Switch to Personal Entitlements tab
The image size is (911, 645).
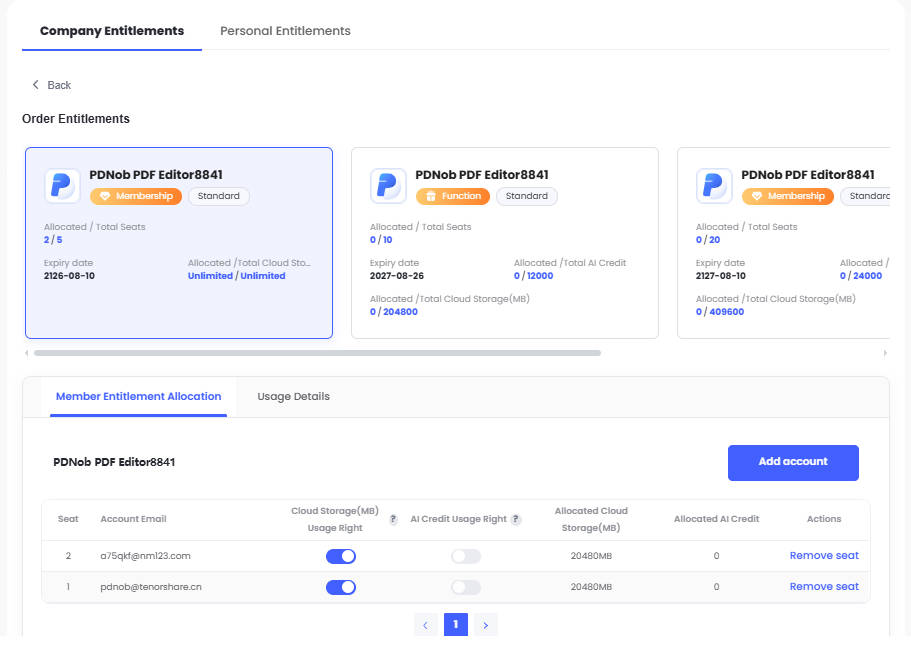tap(285, 31)
